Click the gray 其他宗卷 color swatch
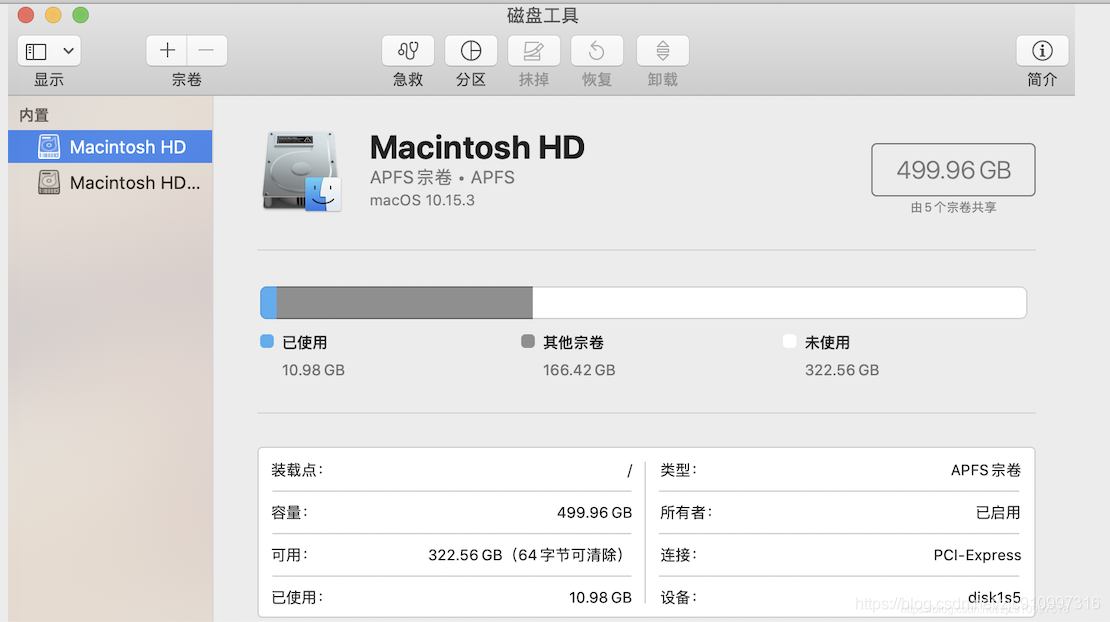 (527, 342)
